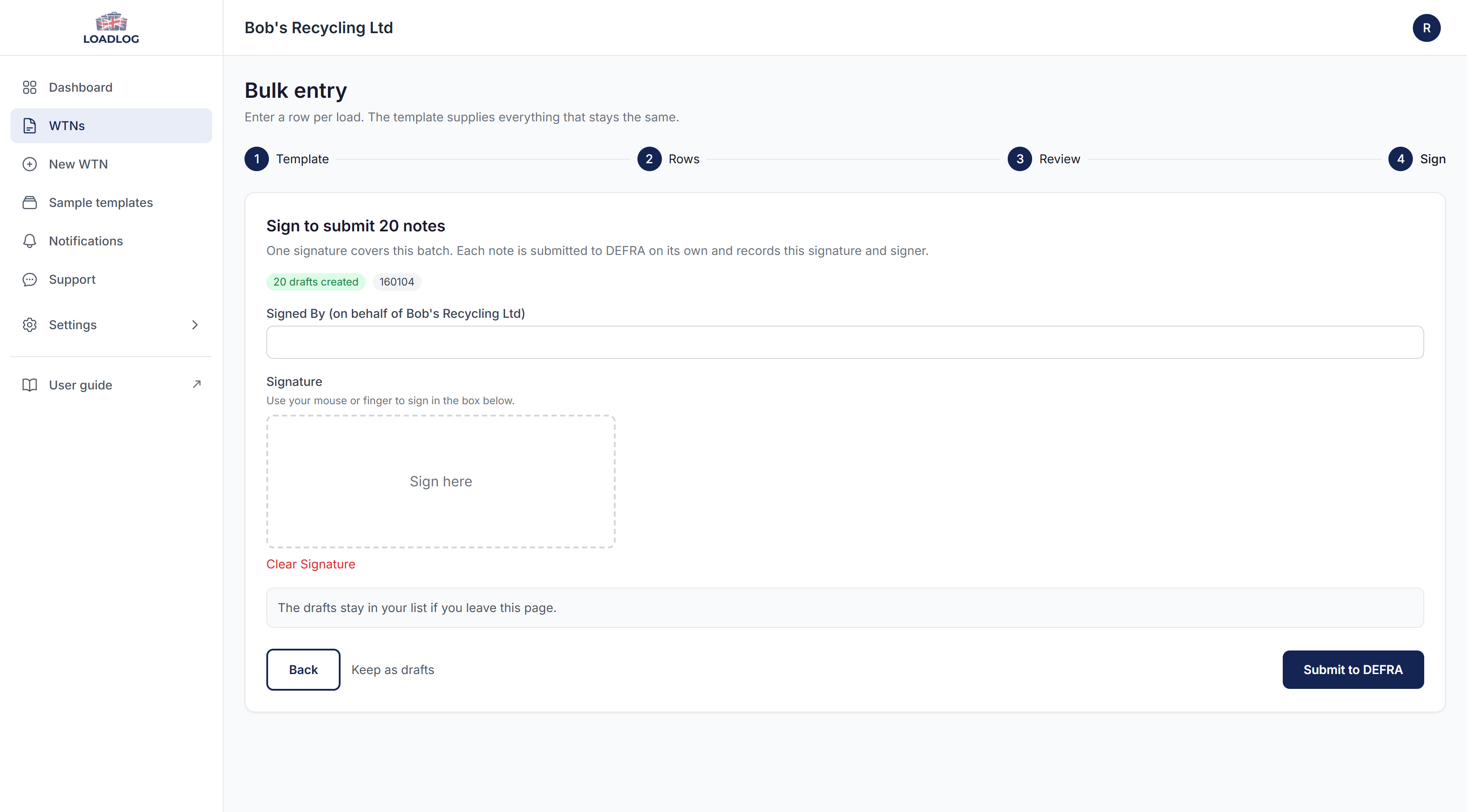This screenshot has height=812, width=1467.
Task: Expand the Settings chevron
Action: [x=195, y=324]
